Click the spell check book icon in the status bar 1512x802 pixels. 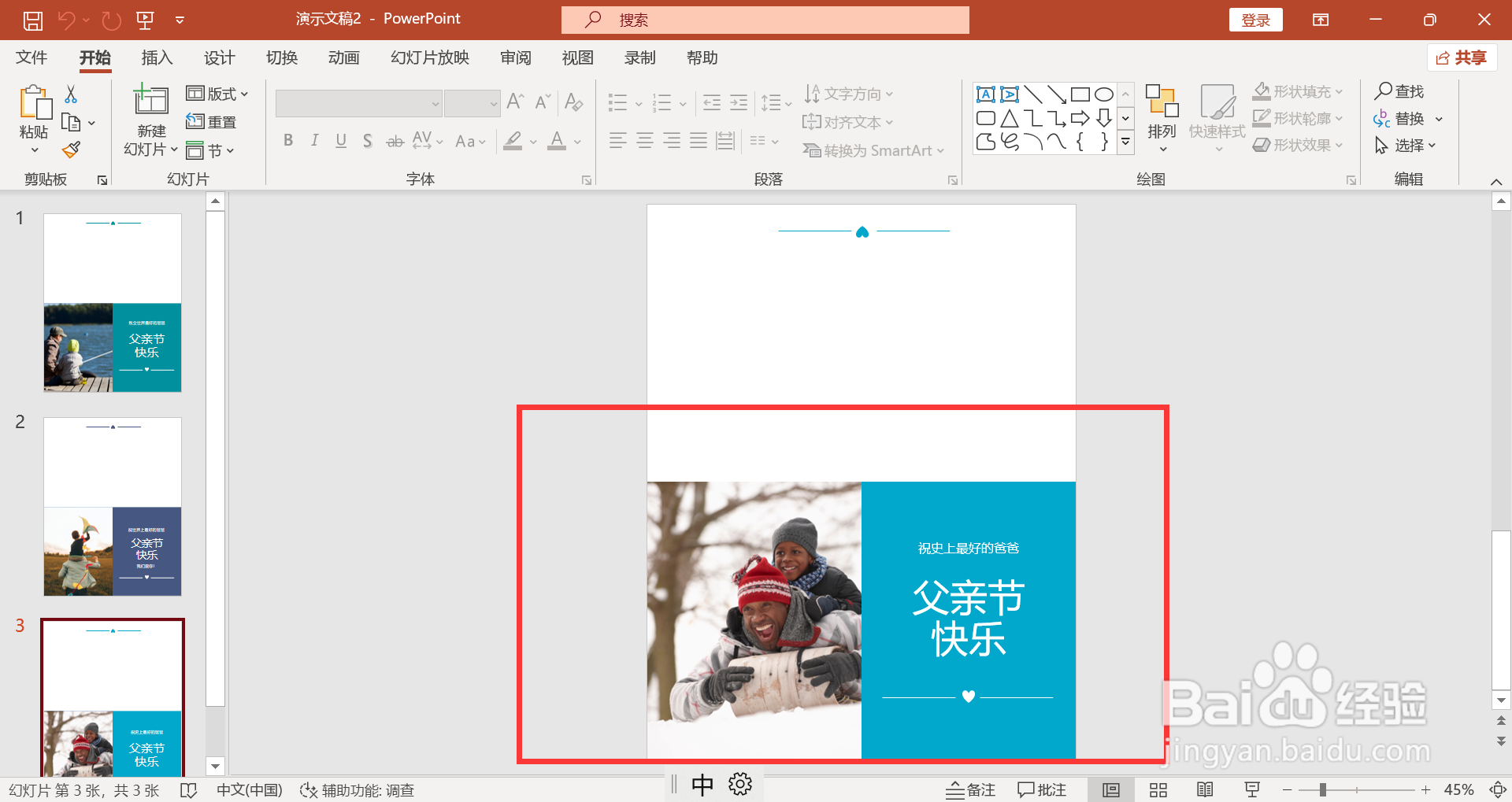188,789
